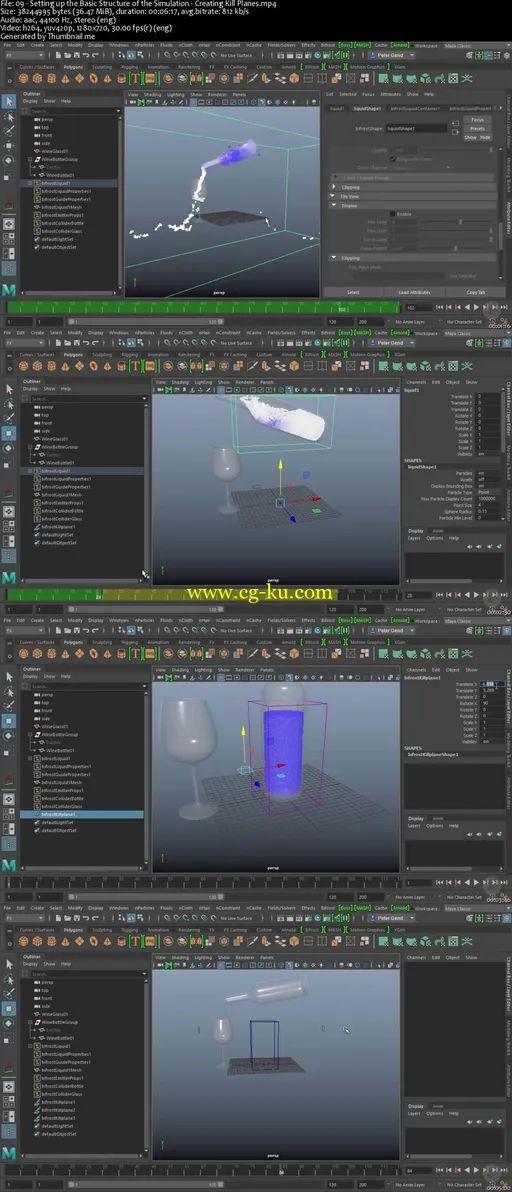Create a polygon sphere from the first frame's shelf
512x1192 pixels.
click(x=25, y=78)
